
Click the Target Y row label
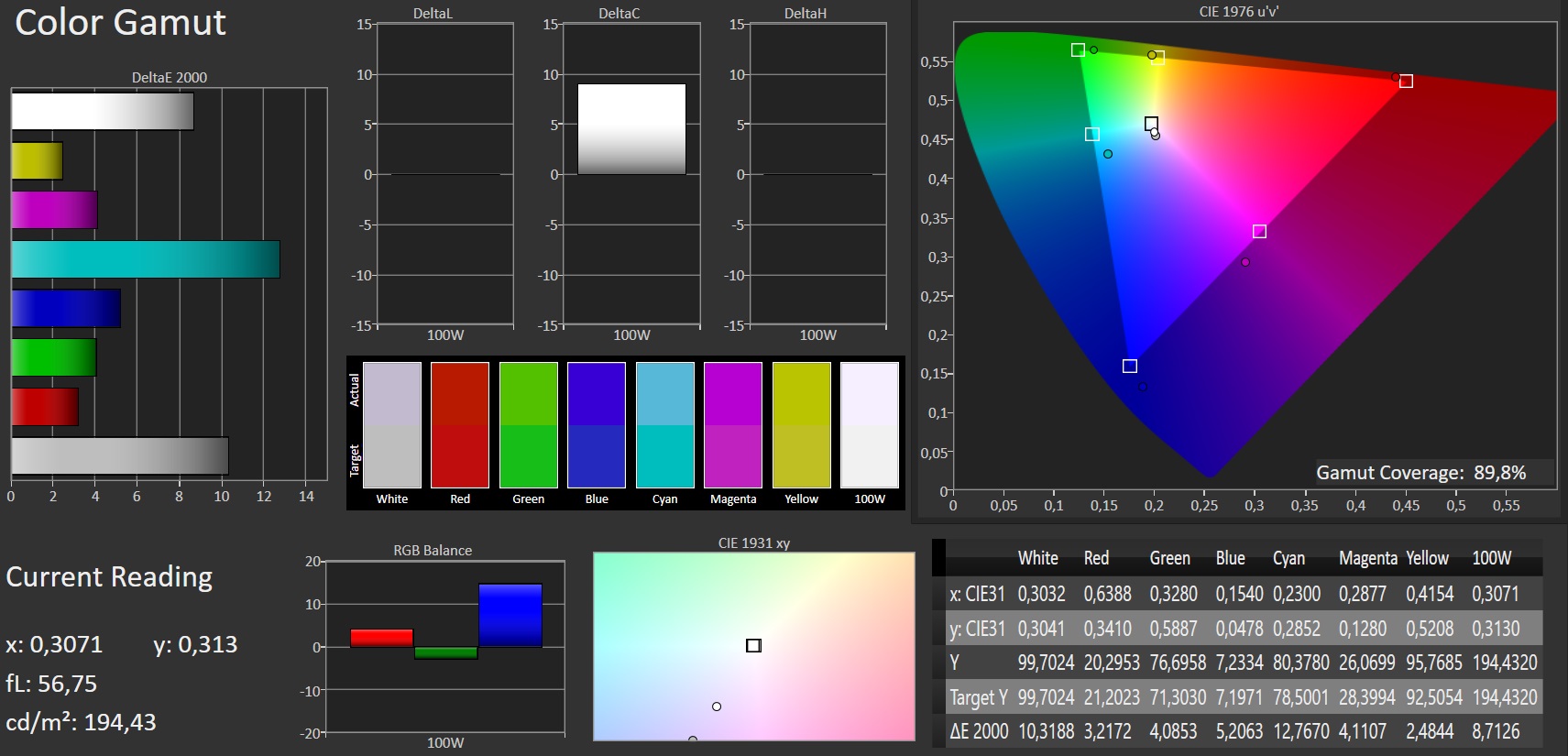pyautogui.click(x=978, y=697)
